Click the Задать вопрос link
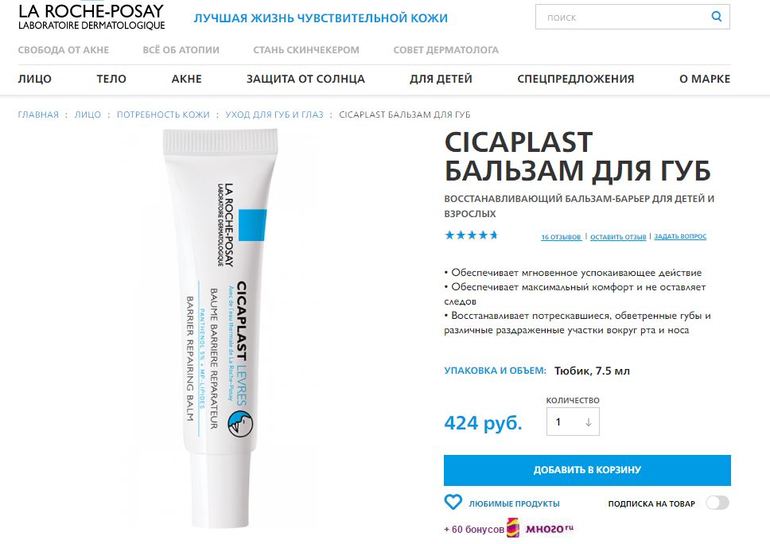 [680, 236]
